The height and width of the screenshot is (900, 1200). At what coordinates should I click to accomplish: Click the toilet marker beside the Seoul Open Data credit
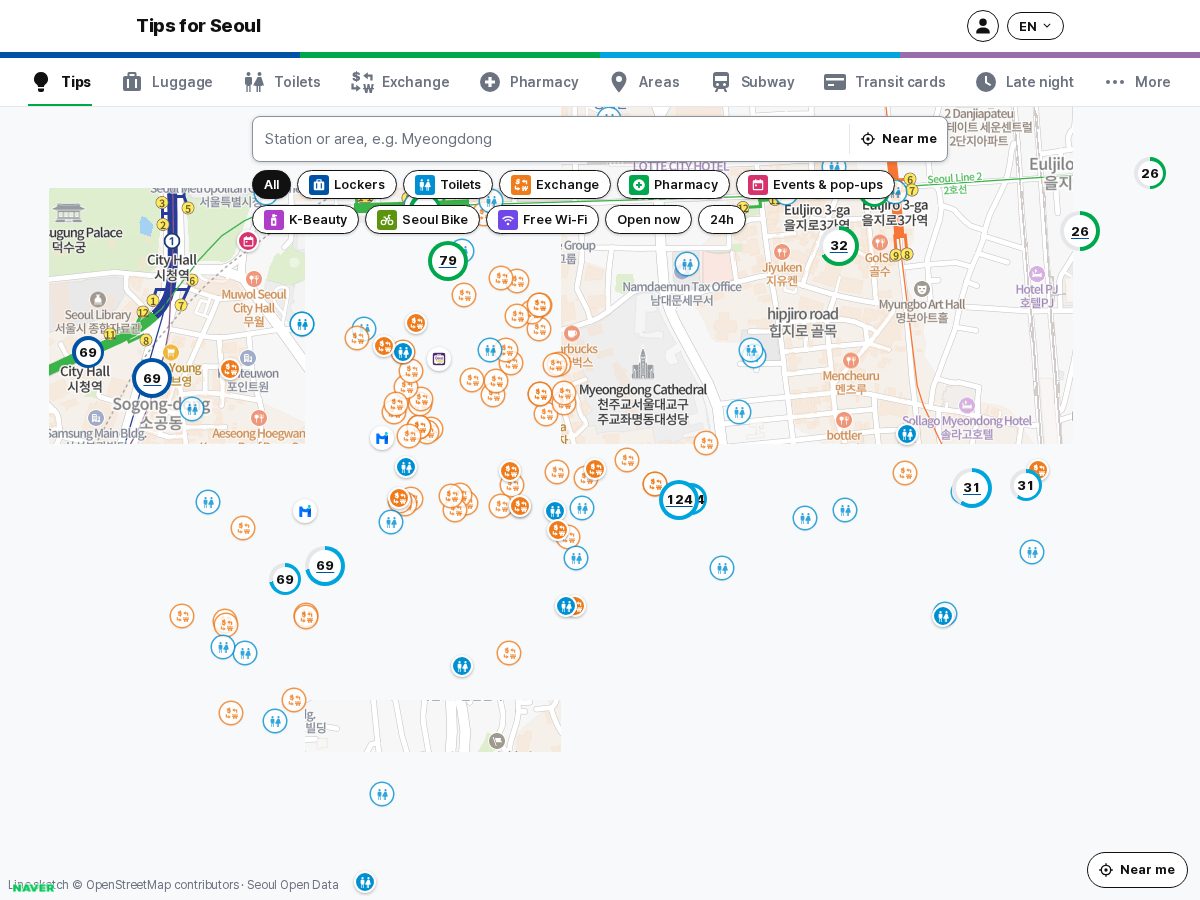coord(365,882)
